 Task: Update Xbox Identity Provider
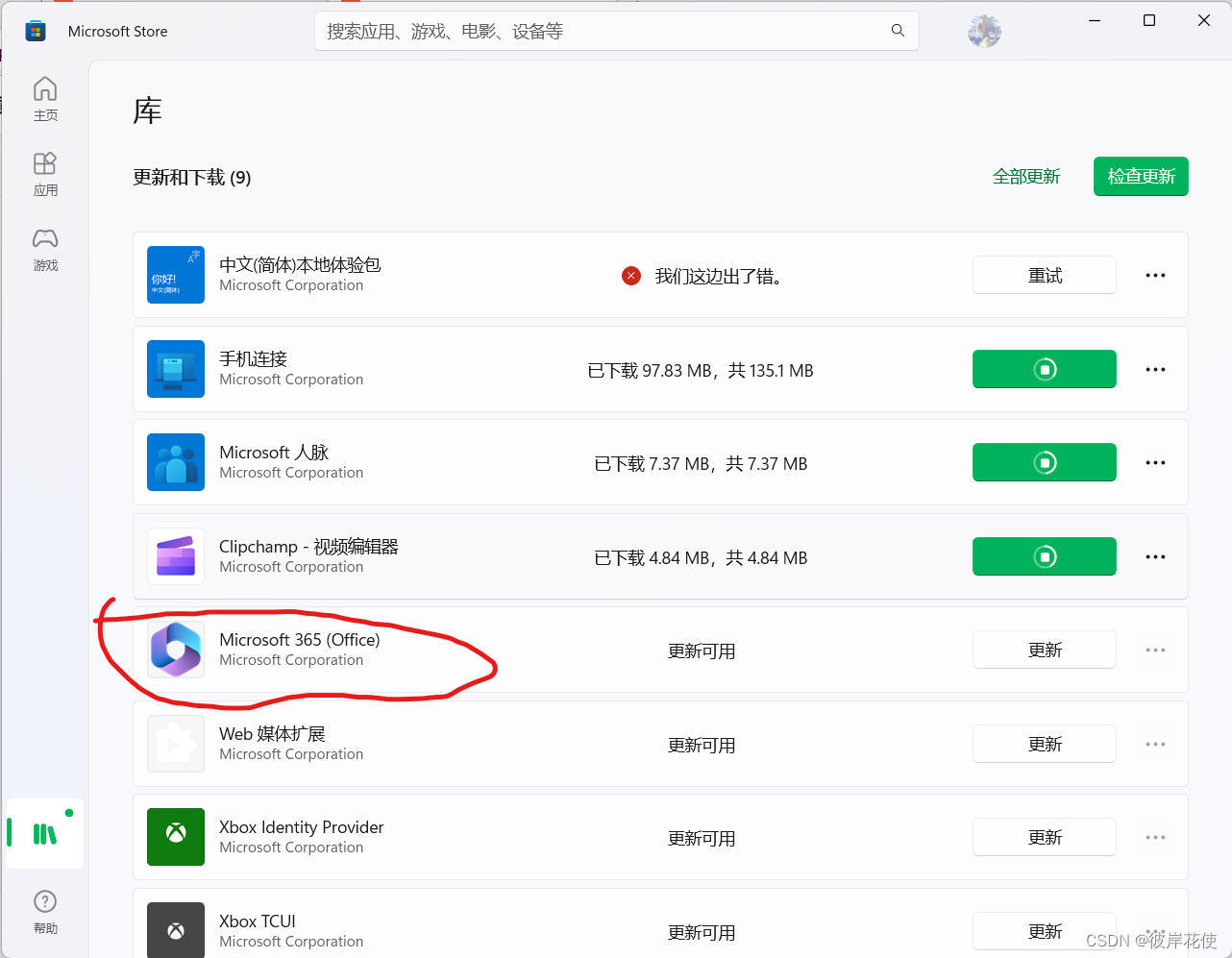(1045, 837)
